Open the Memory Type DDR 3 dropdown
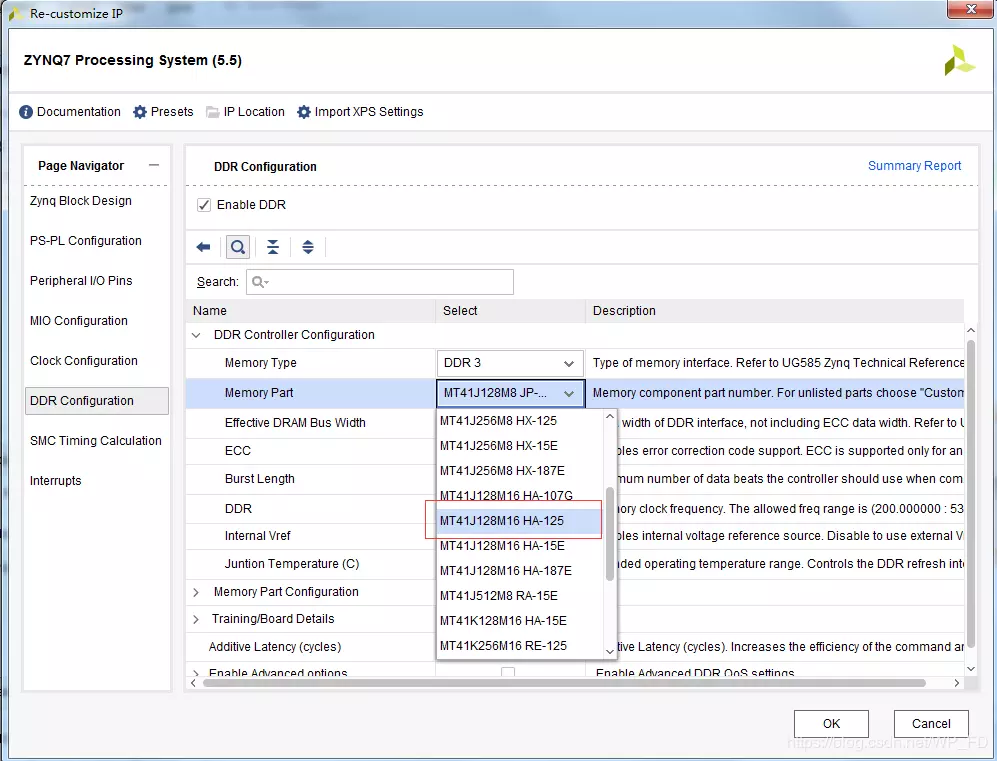Viewport: 997px width, 761px height. point(510,363)
